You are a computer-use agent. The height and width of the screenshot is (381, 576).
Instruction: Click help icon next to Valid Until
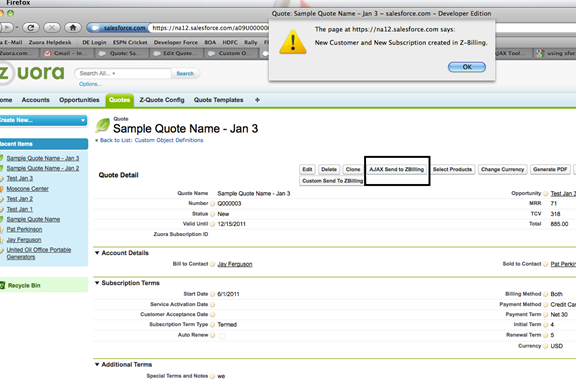point(212,224)
